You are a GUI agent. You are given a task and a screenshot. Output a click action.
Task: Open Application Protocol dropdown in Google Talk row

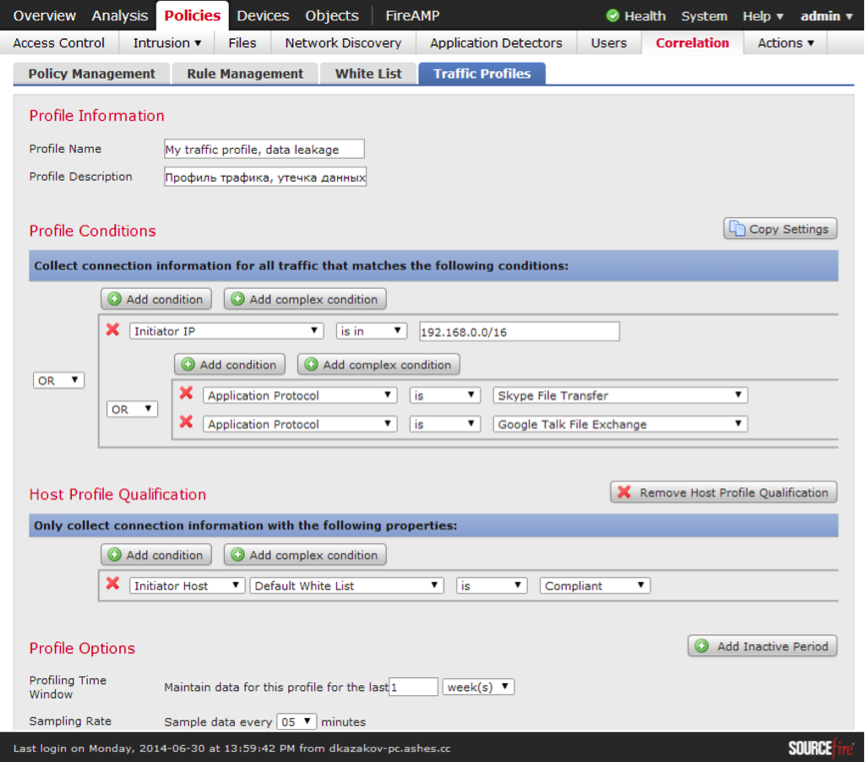(x=300, y=424)
